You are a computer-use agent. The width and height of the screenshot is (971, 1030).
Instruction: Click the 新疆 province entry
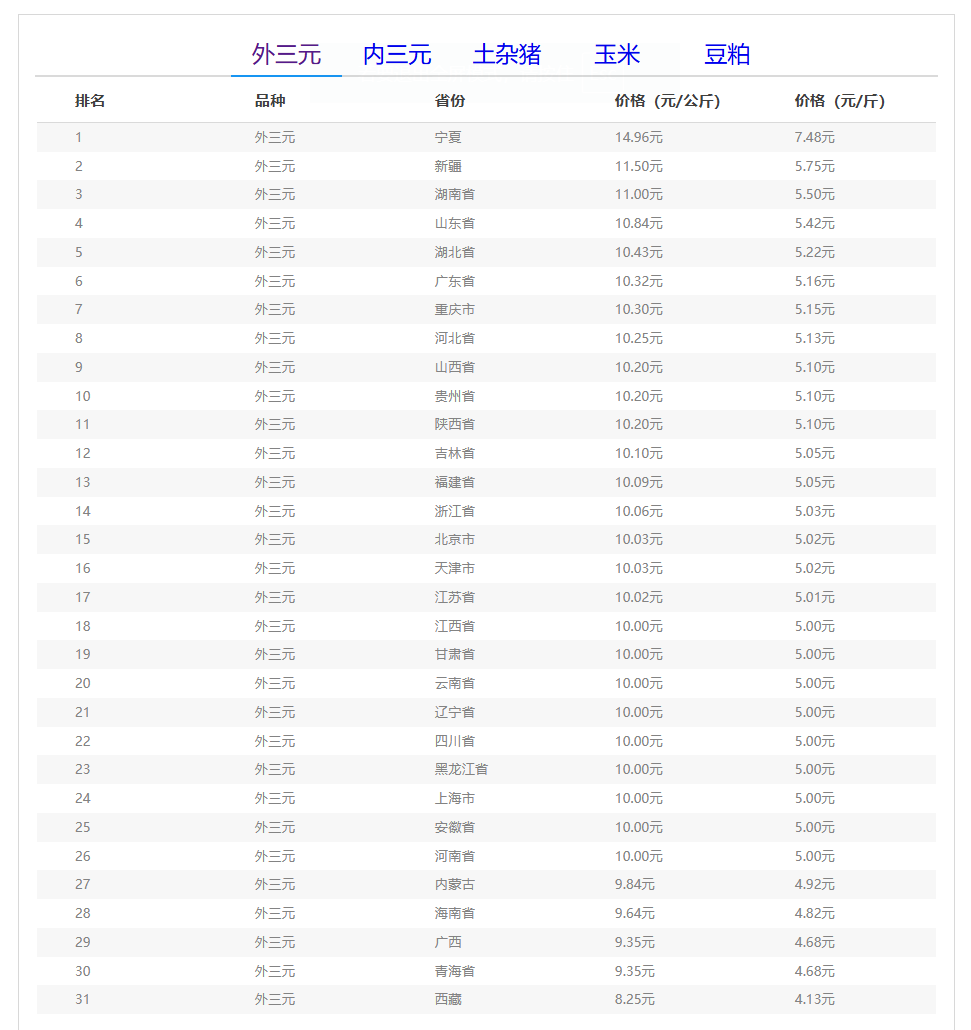(448, 166)
